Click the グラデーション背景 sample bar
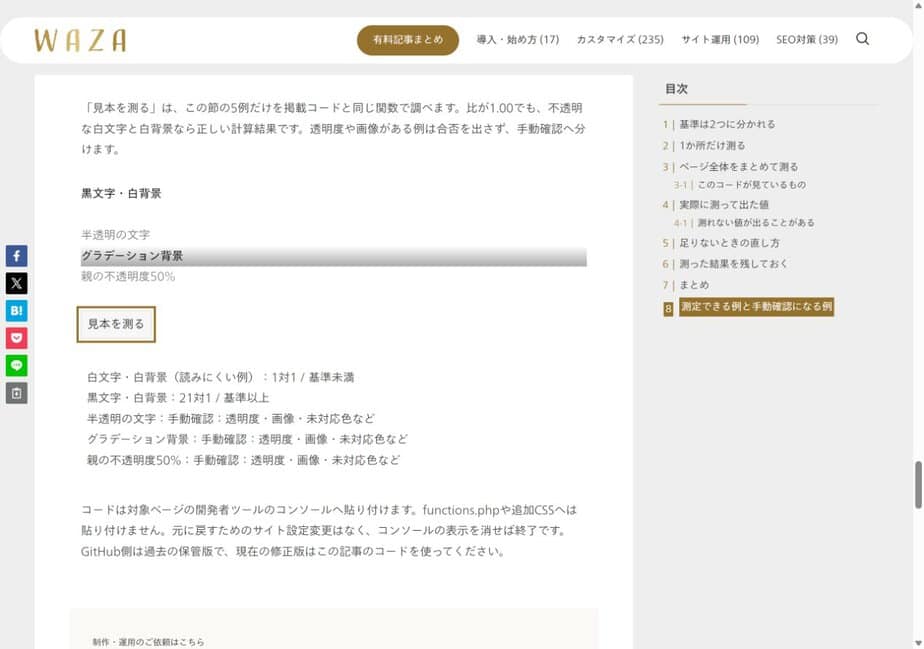The height and width of the screenshot is (649, 924). point(334,256)
